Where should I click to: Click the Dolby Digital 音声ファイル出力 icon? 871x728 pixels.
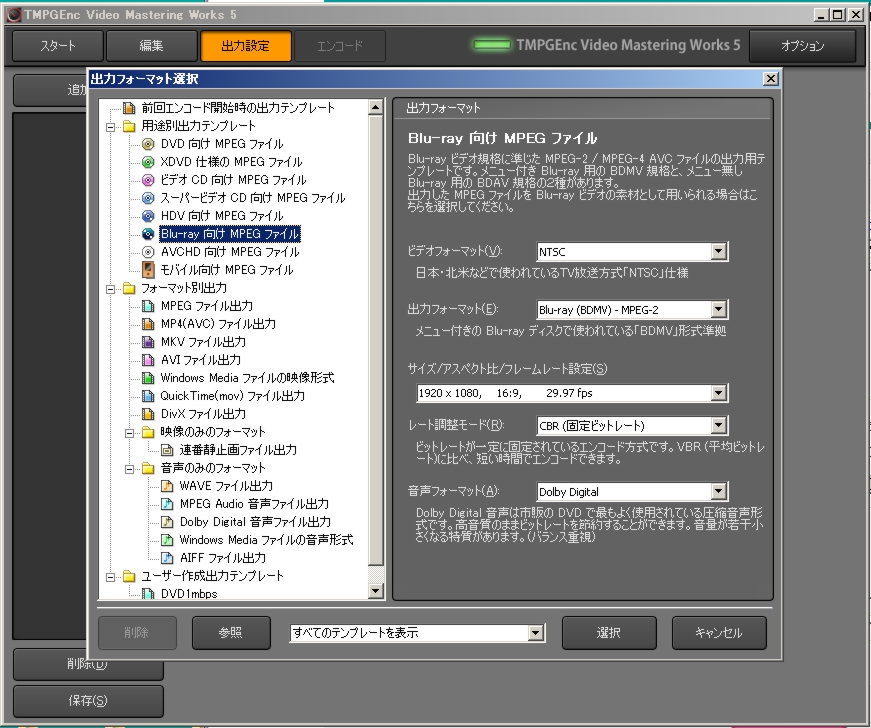(x=167, y=522)
